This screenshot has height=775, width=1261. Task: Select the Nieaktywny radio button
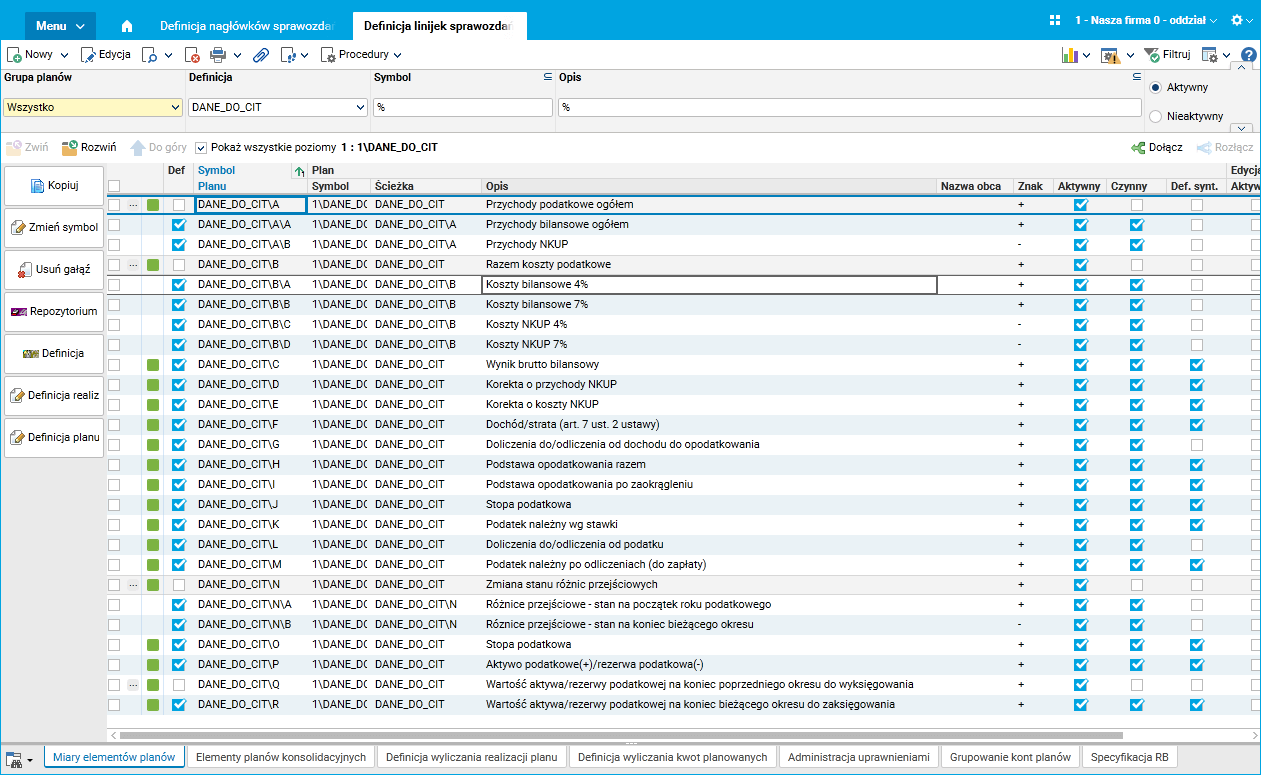(1156, 116)
